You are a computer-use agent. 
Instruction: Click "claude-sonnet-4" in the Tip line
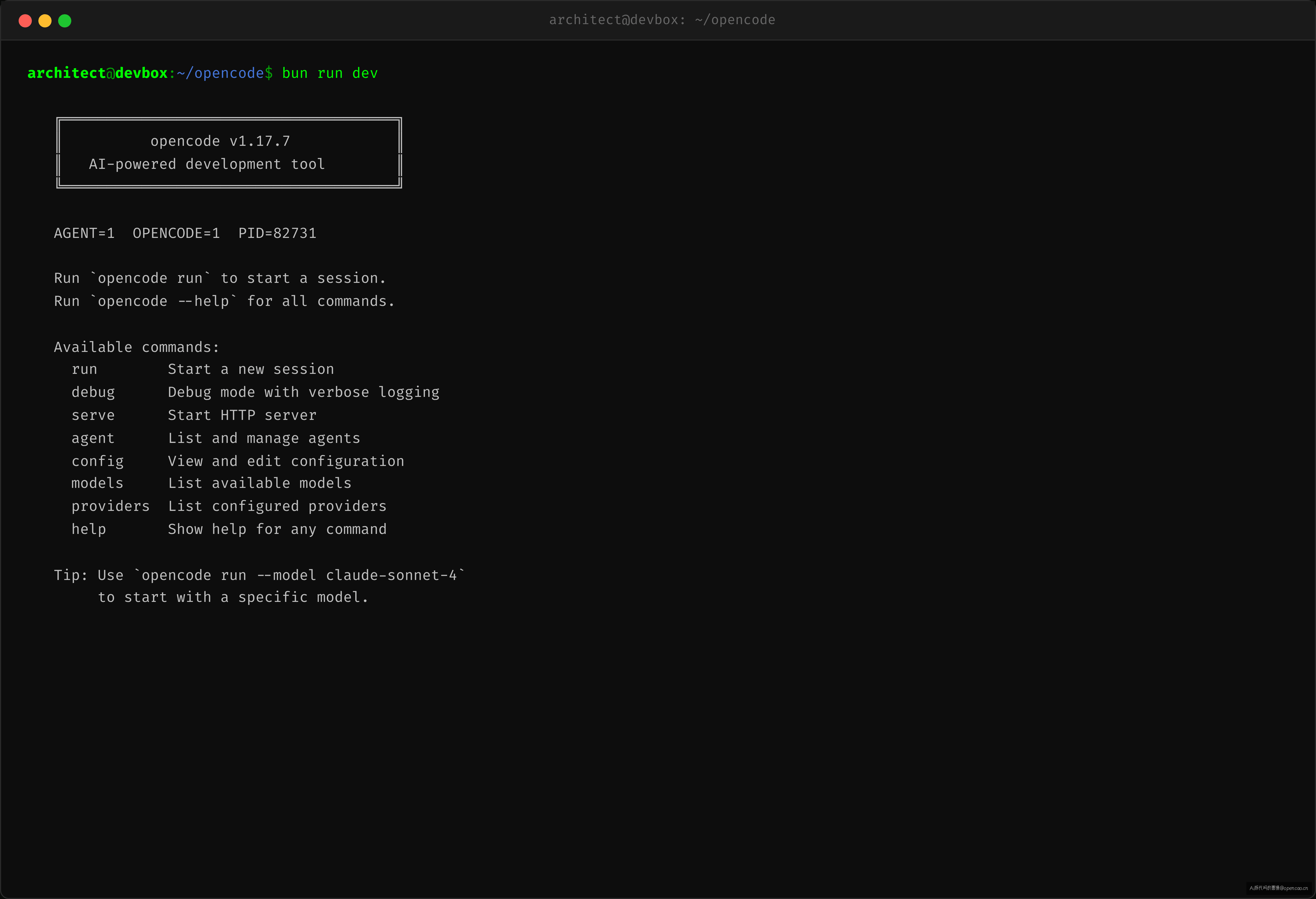click(391, 575)
